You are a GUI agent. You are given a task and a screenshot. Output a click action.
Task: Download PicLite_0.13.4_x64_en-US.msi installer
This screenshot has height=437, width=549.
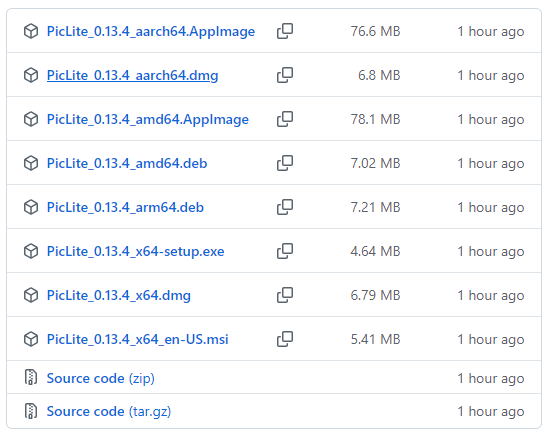(x=138, y=339)
